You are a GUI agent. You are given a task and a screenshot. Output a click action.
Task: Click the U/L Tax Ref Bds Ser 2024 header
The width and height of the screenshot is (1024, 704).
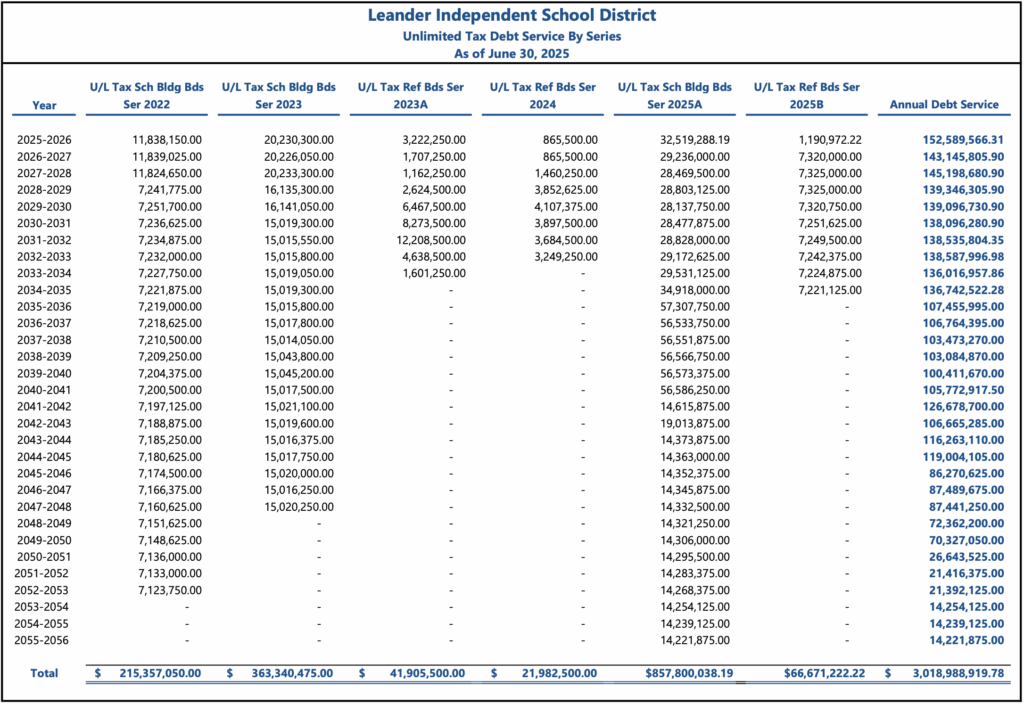(543, 95)
